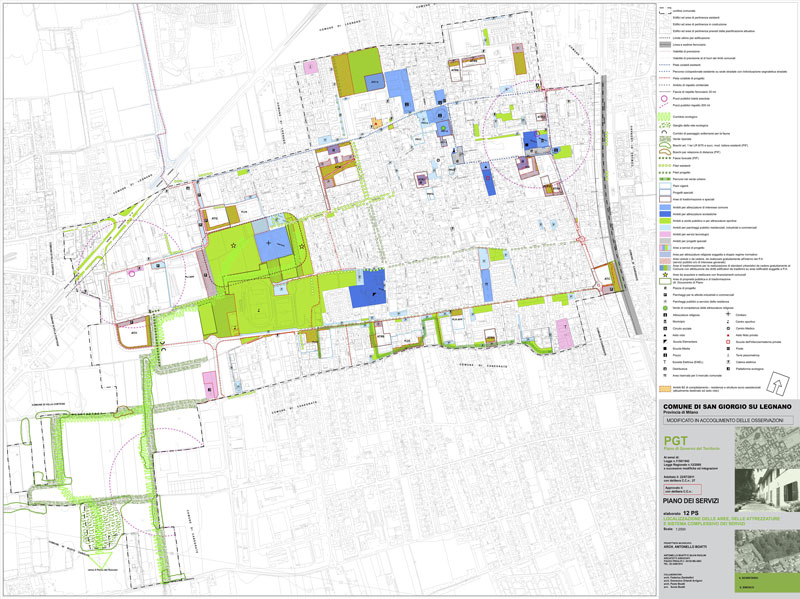The image size is (800, 599).
Task: Click the dark blue school facilities swatch
Action: coord(665,214)
